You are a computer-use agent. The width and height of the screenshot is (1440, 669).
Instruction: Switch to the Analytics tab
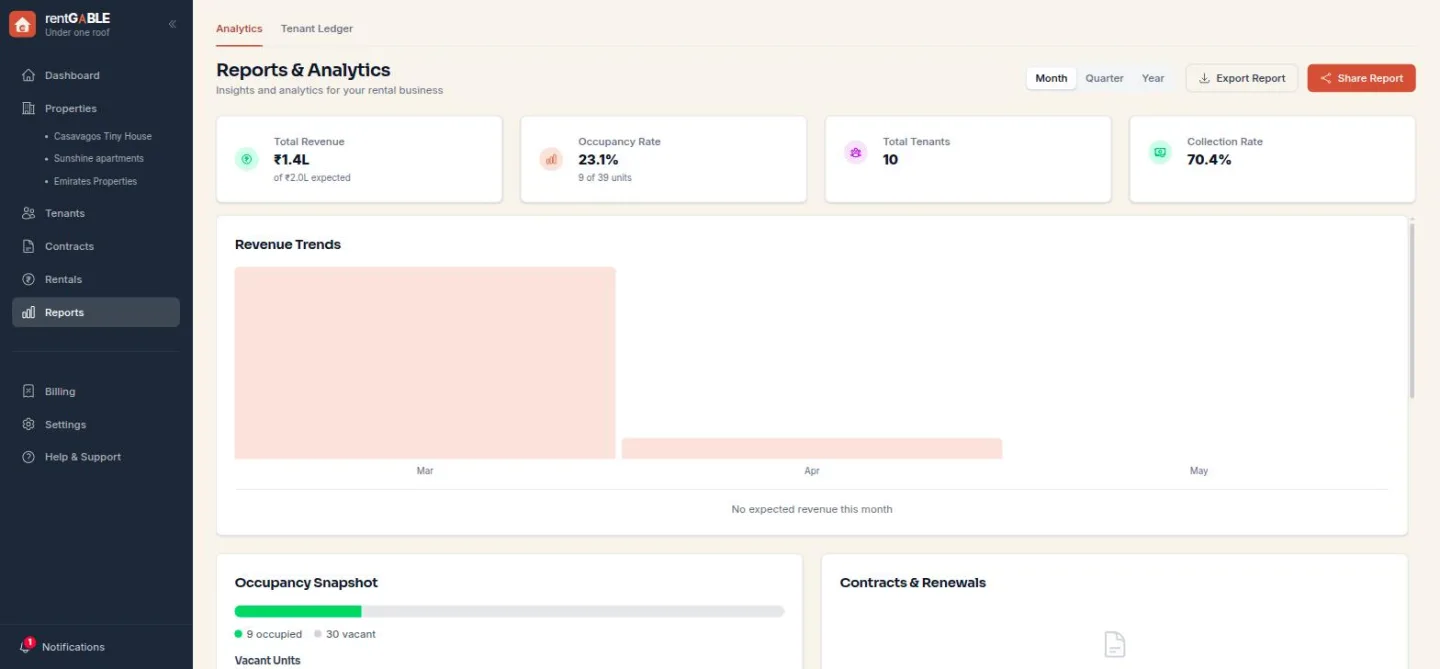tap(239, 29)
